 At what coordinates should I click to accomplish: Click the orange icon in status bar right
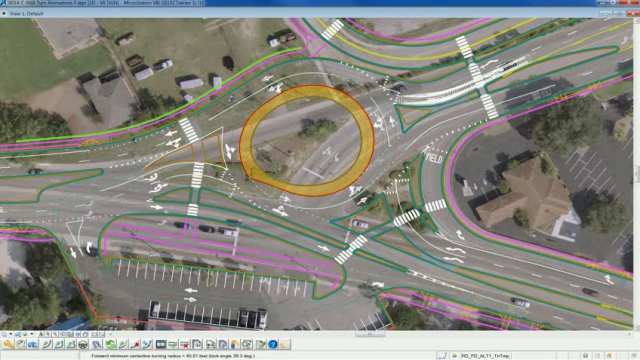click(x=609, y=356)
